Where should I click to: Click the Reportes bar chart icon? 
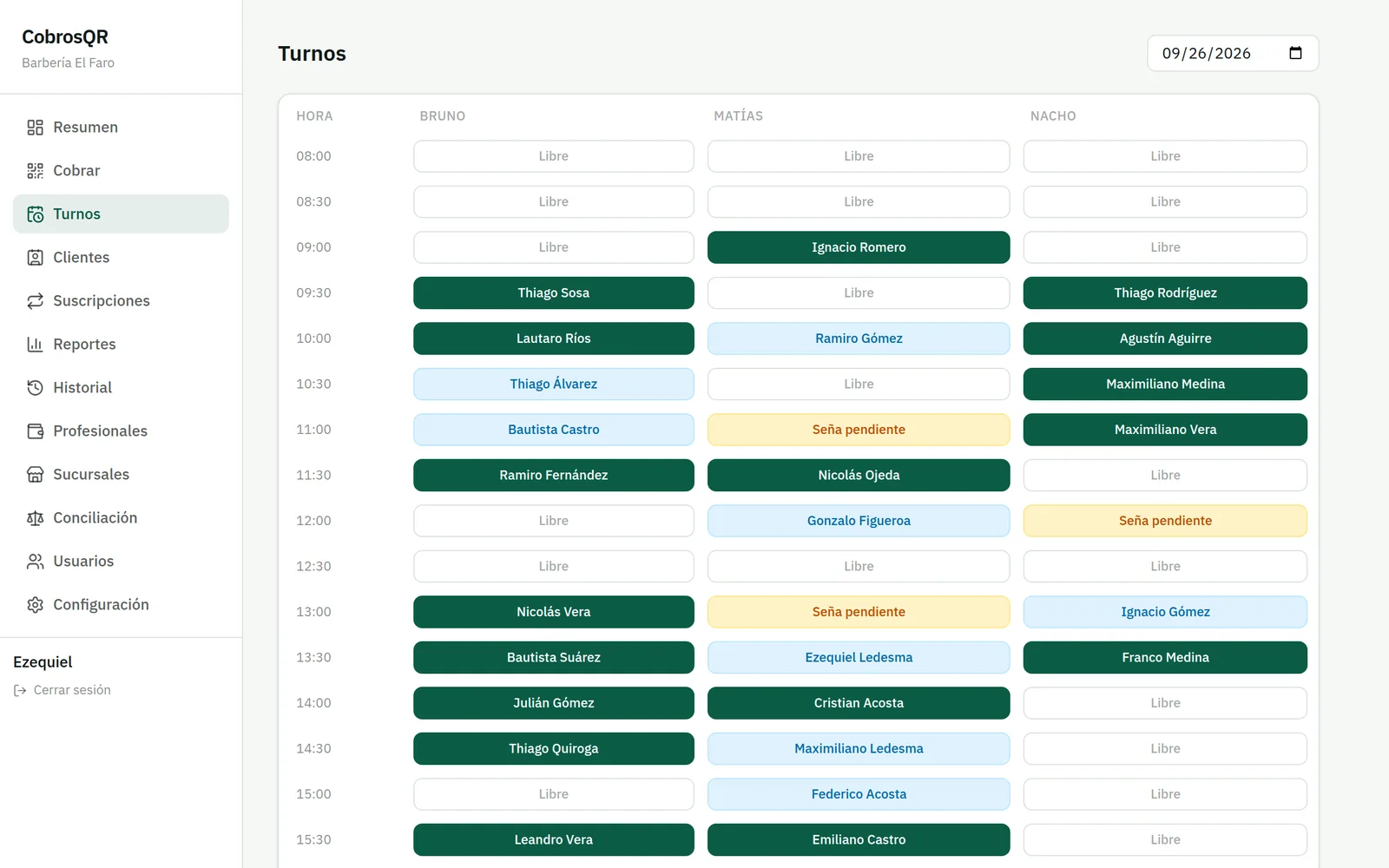point(35,345)
